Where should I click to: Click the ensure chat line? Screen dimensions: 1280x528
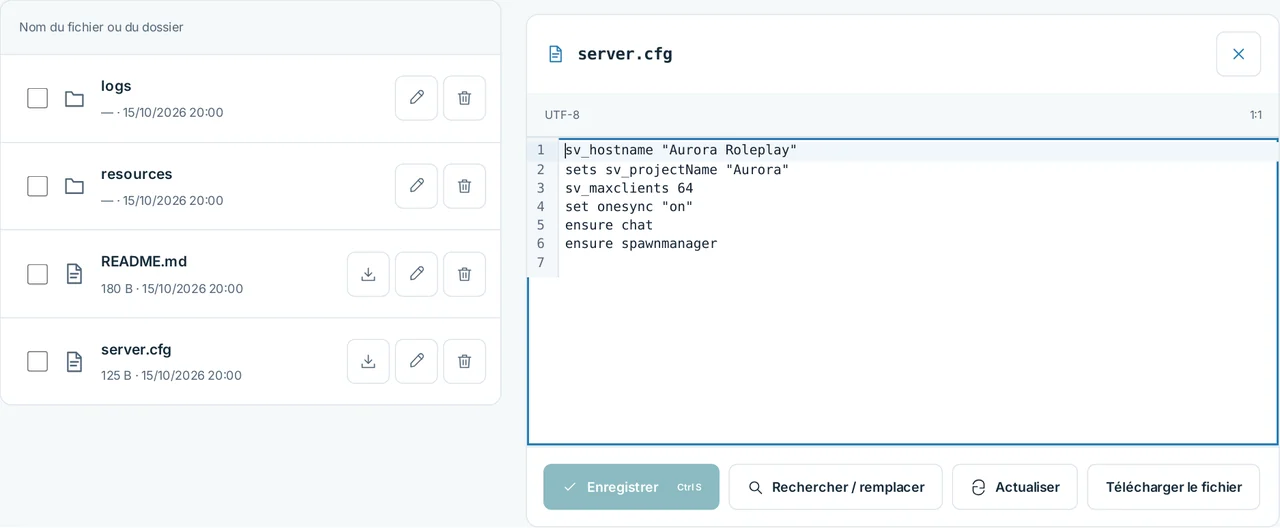pos(609,225)
